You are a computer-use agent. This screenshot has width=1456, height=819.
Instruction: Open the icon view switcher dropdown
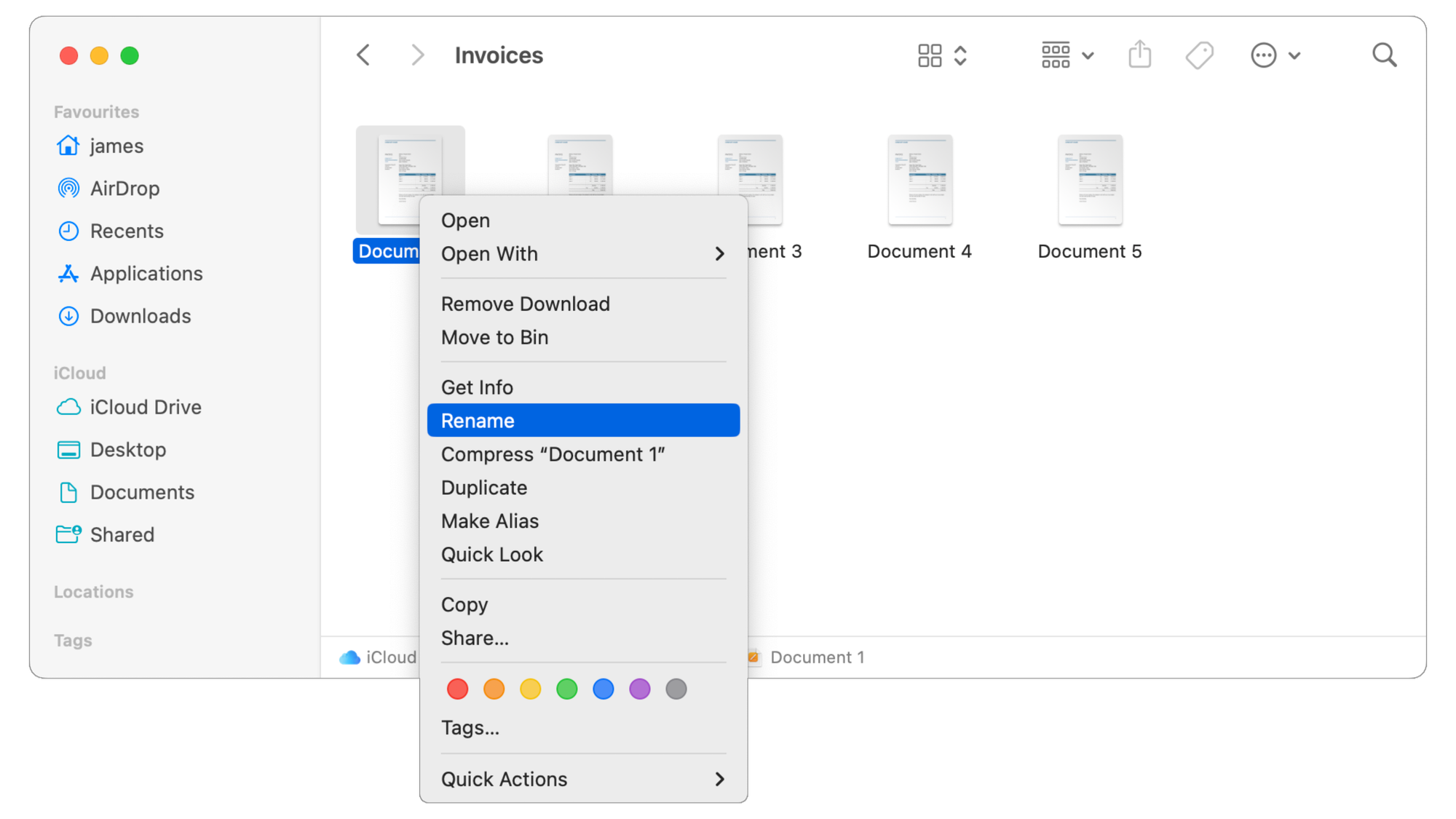[x=942, y=55]
